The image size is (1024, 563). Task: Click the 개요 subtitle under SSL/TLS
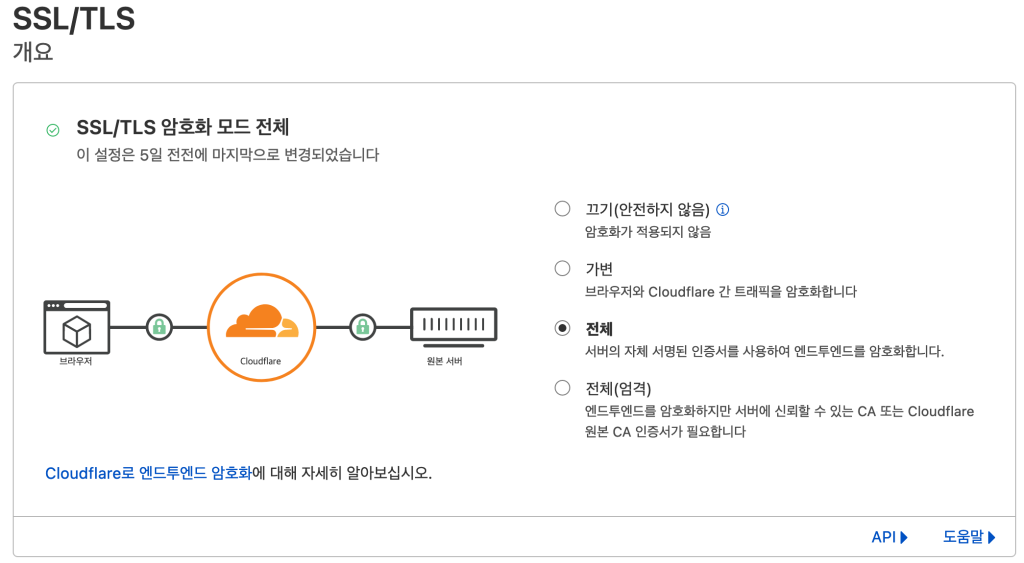click(33, 52)
